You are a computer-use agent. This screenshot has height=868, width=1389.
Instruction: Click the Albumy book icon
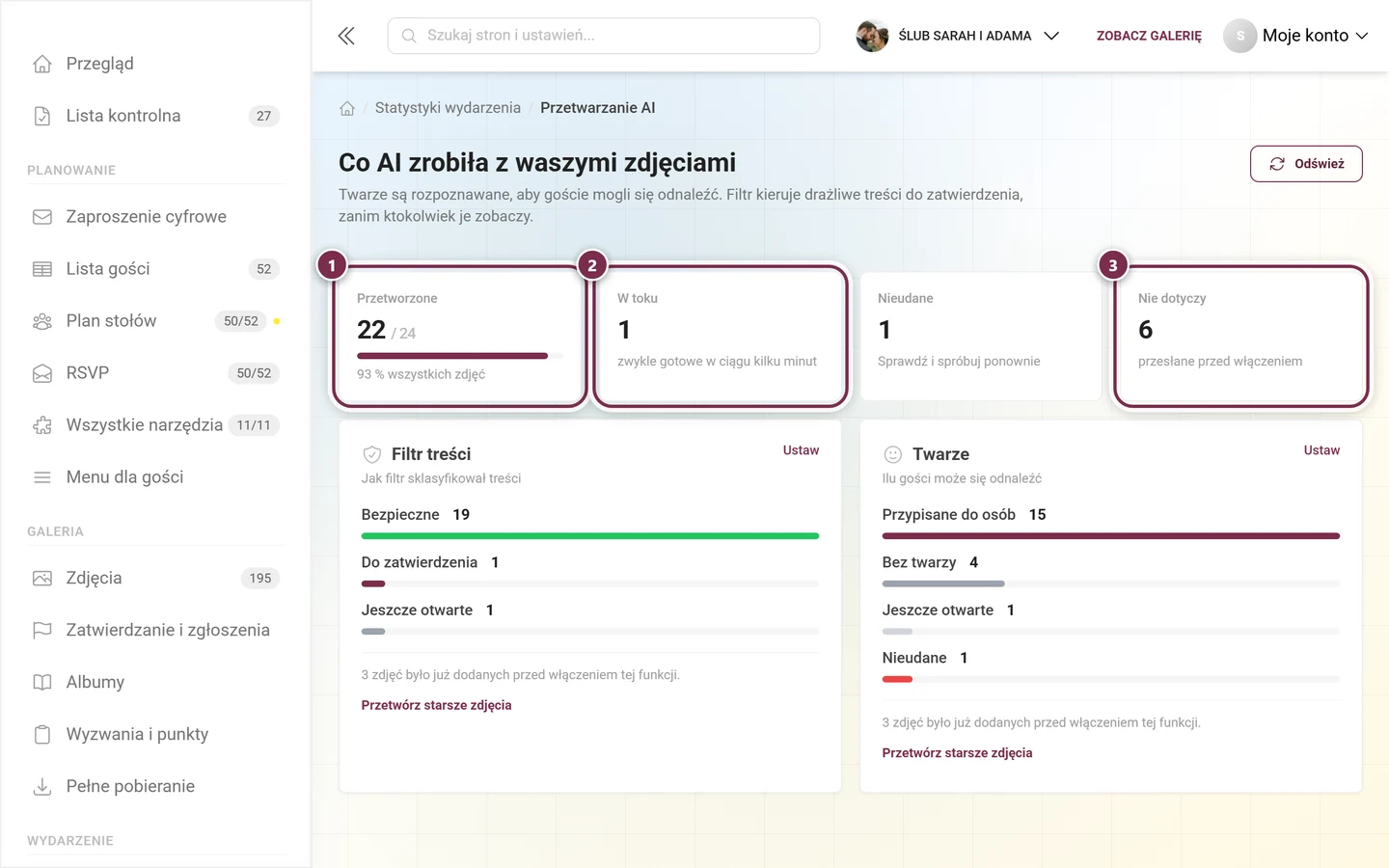click(x=42, y=683)
